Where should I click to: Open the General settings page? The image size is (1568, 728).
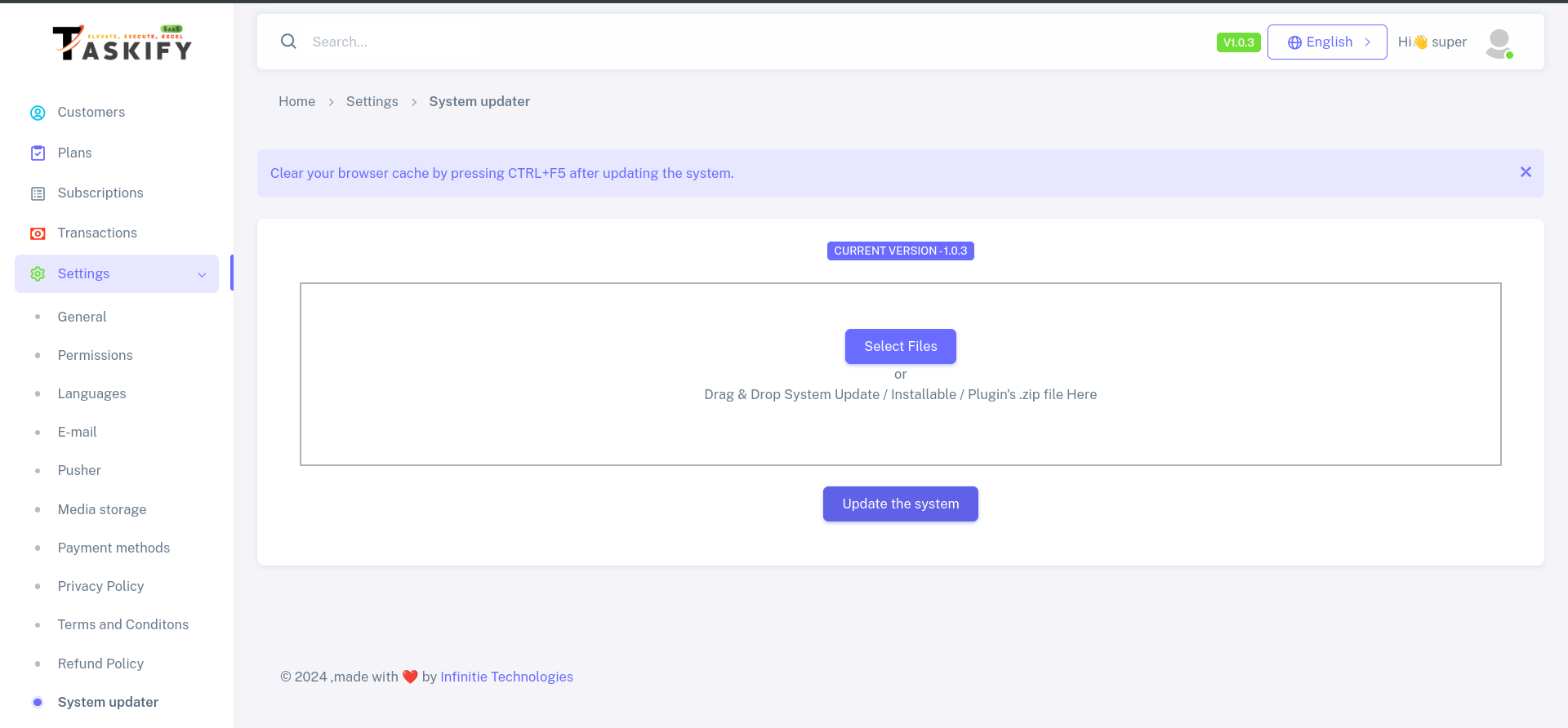82,317
